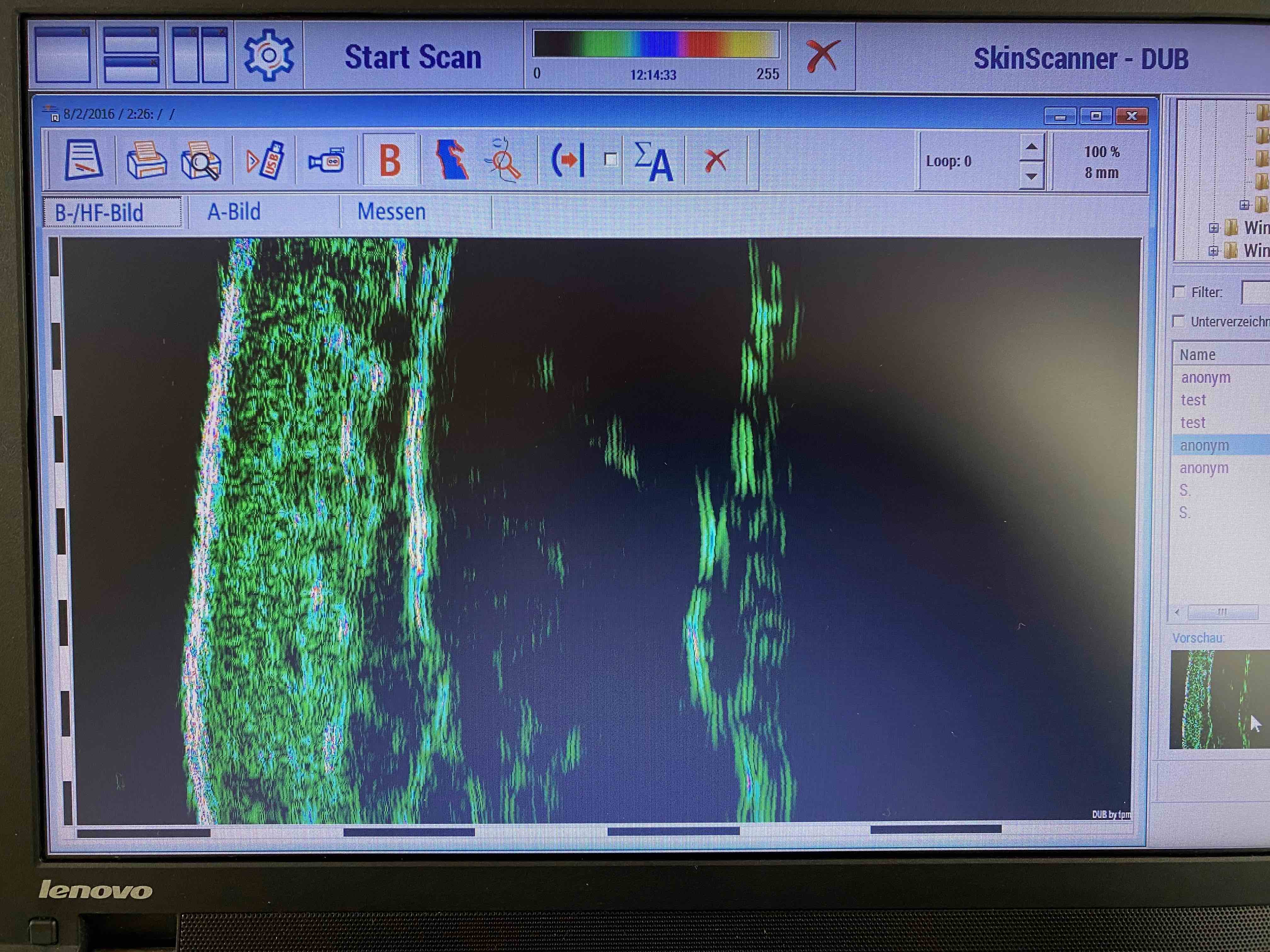1270x952 pixels.
Task: Click the printer icon
Action: [146, 161]
